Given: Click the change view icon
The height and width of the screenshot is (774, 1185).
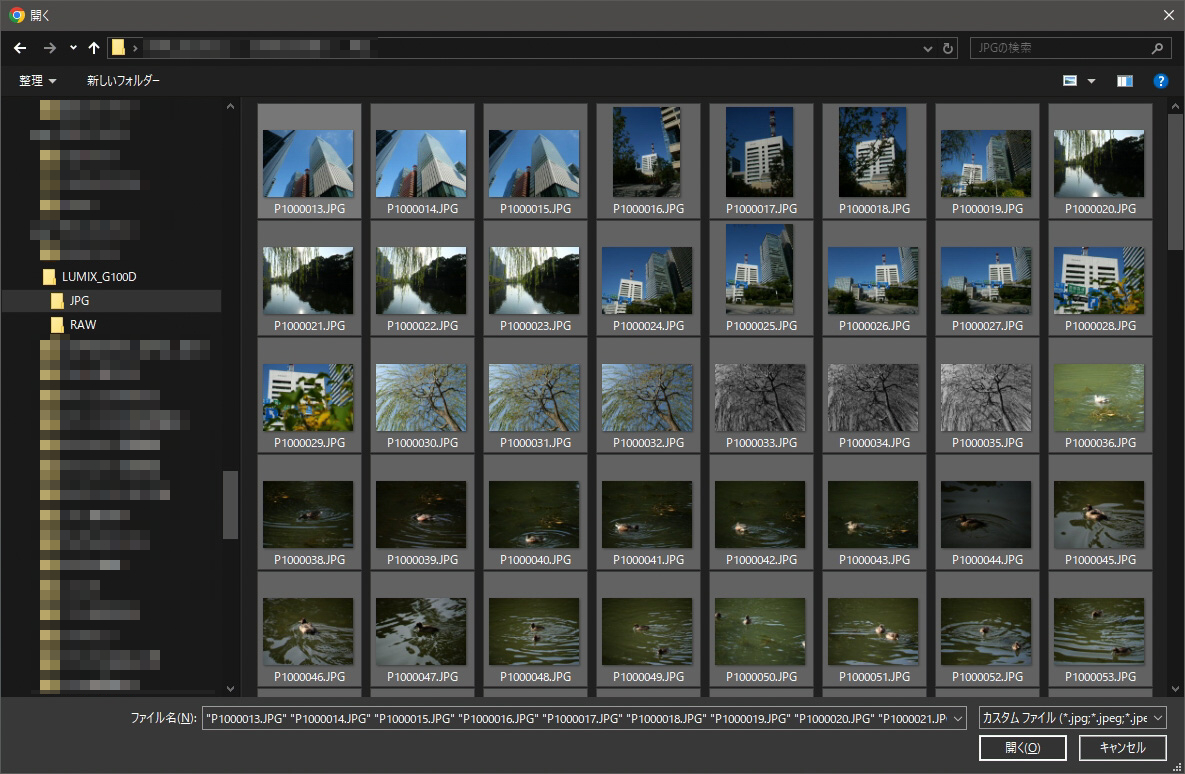Looking at the screenshot, I should coord(1070,81).
